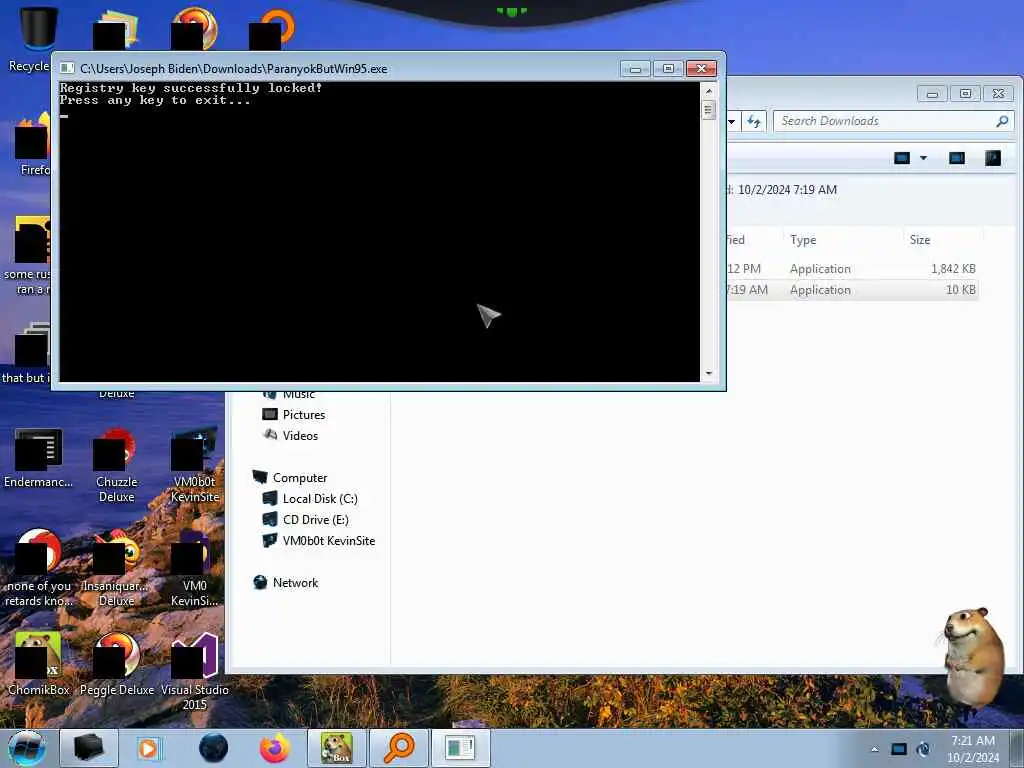Click the Explorer help icon
This screenshot has width=1024, height=768.
pyautogui.click(x=993, y=158)
